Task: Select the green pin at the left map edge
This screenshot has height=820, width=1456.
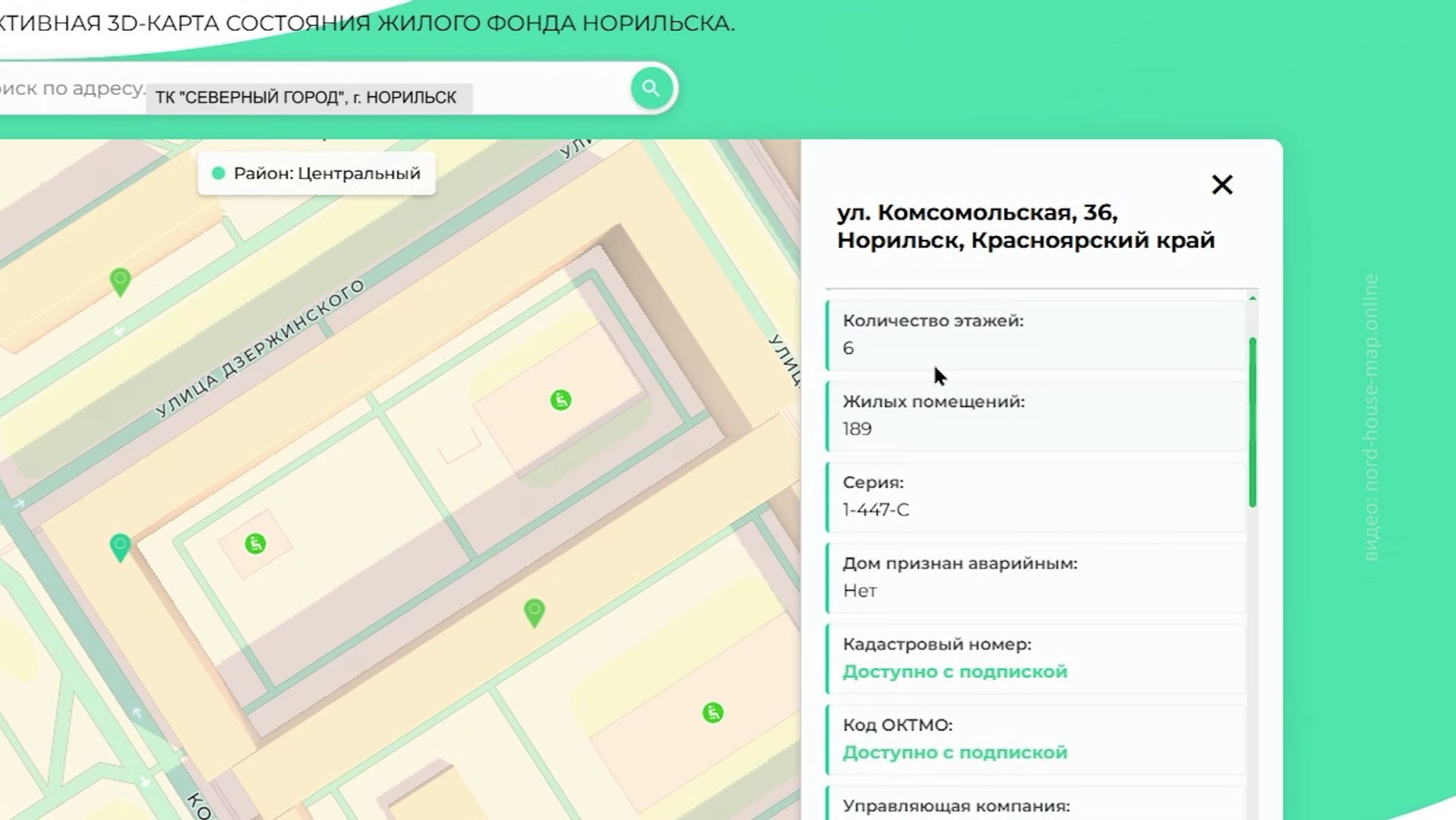Action: pos(121,544)
